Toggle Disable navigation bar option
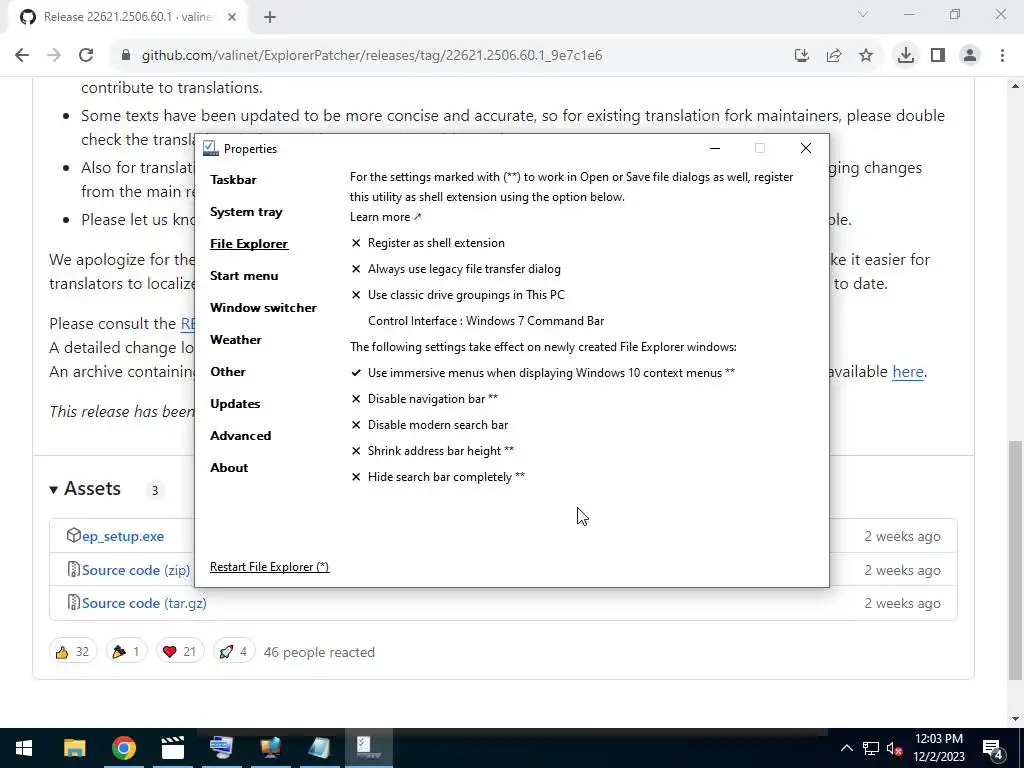1024x768 pixels. pos(424,399)
